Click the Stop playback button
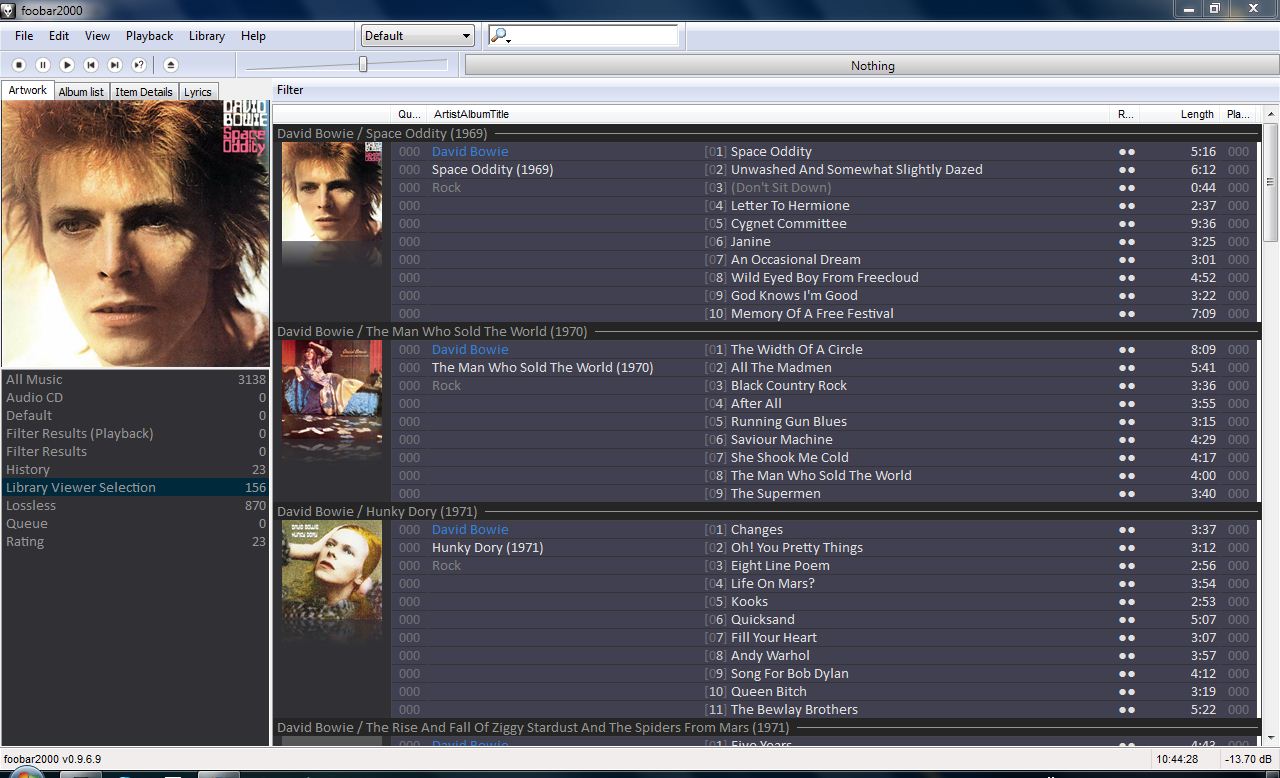Viewport: 1280px width, 778px height. [x=19, y=65]
